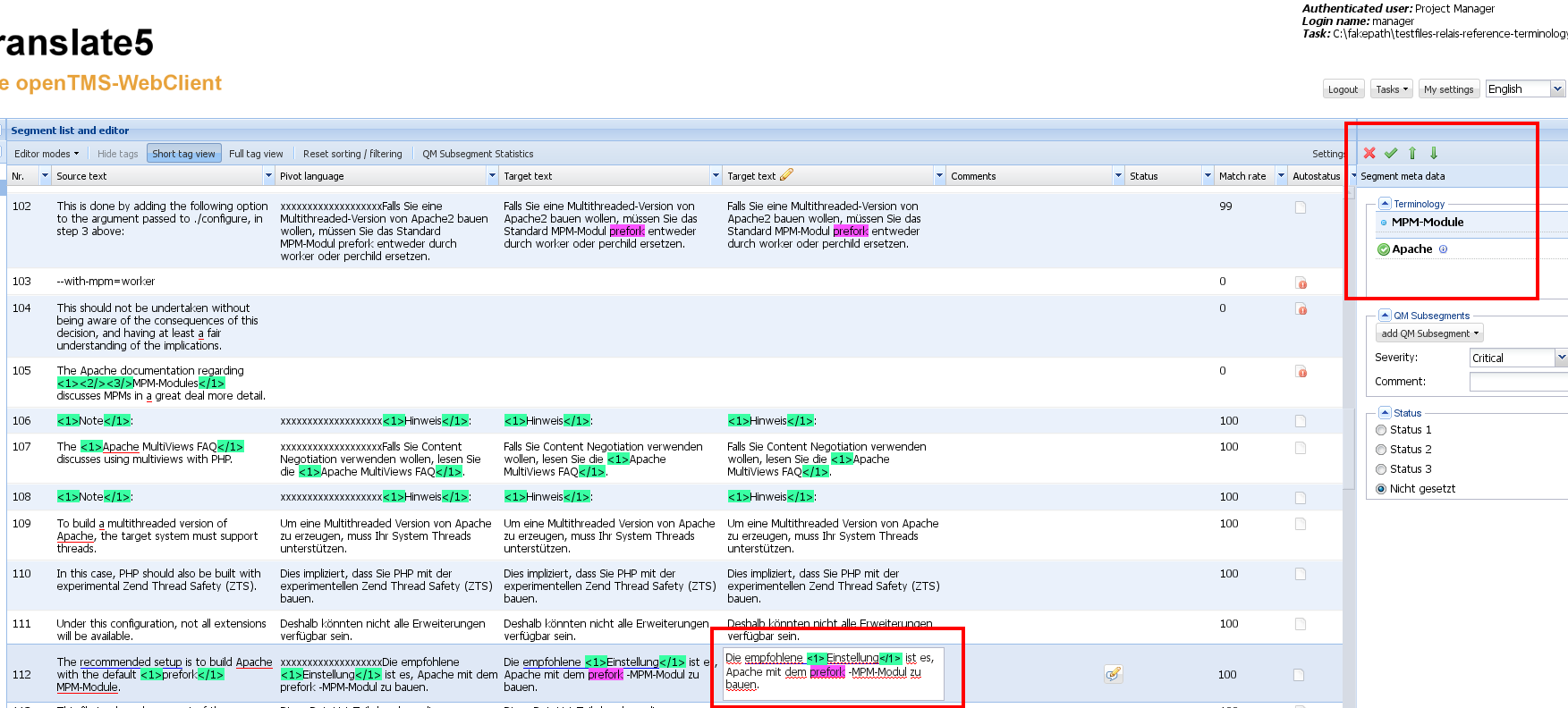The height and width of the screenshot is (708, 1568).
Task: Select the Status 1 radio button
Action: point(1381,430)
